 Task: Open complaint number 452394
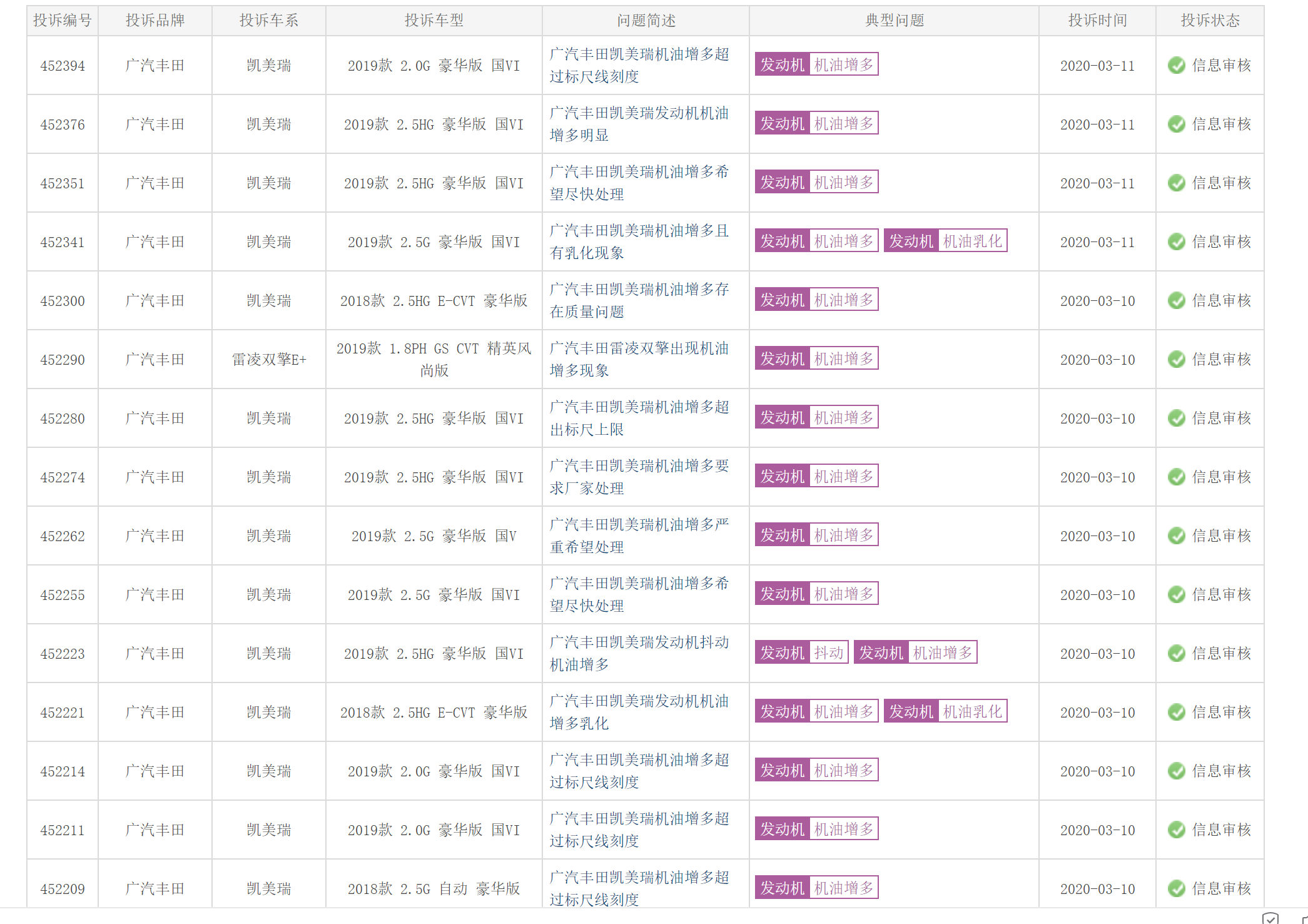[63, 66]
